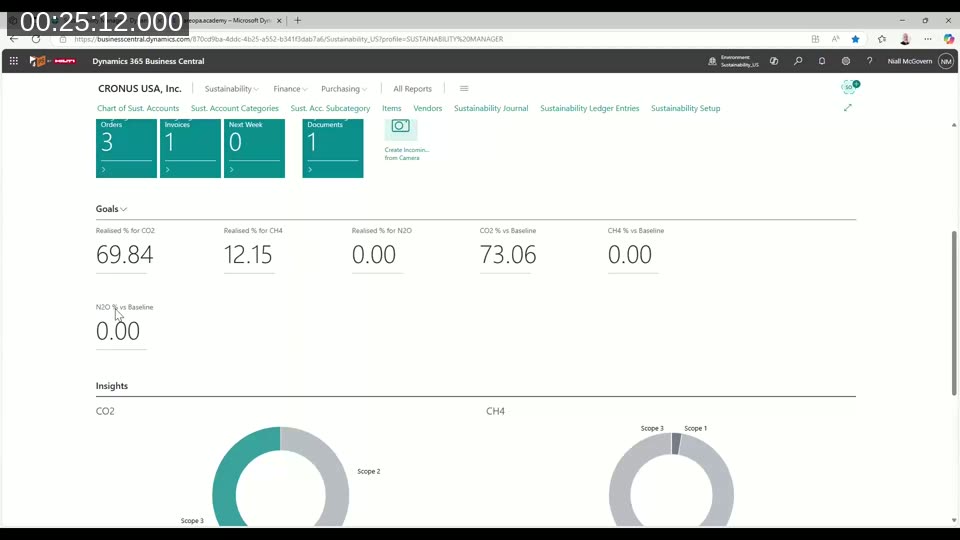Open CO2 % vs Baseline value 73.06
Image resolution: width=960 pixels, height=540 pixels.
click(x=508, y=255)
